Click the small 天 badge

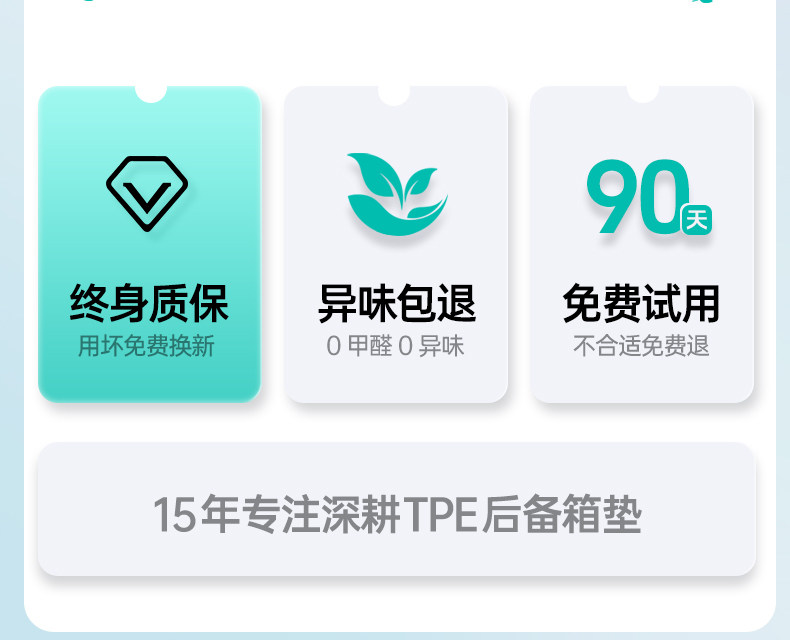click(x=697, y=220)
